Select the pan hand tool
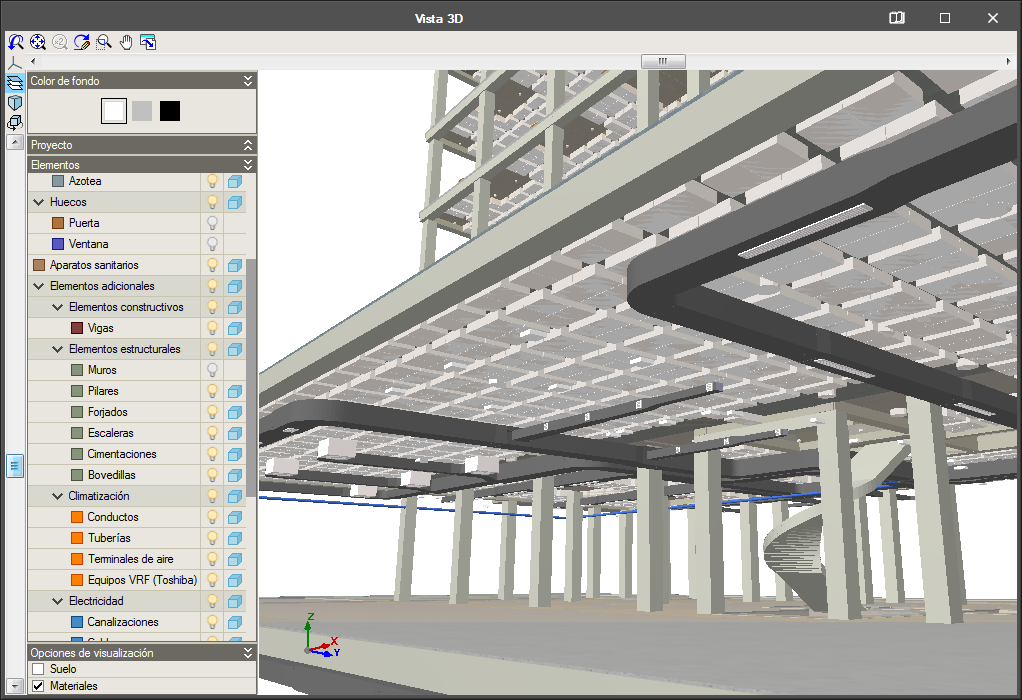The width and height of the screenshot is (1022, 700). tap(126, 42)
